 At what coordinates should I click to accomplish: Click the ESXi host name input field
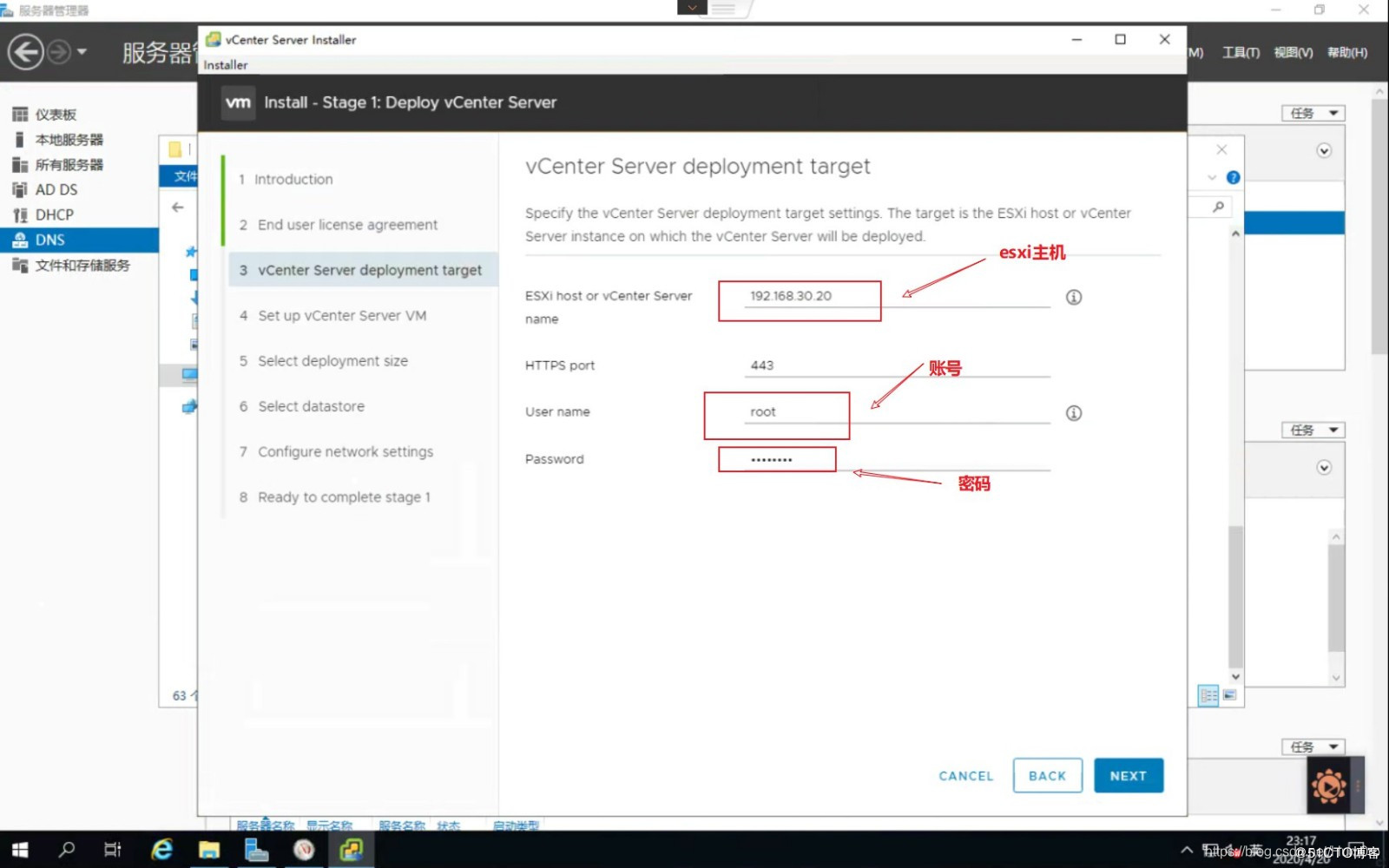pos(897,296)
